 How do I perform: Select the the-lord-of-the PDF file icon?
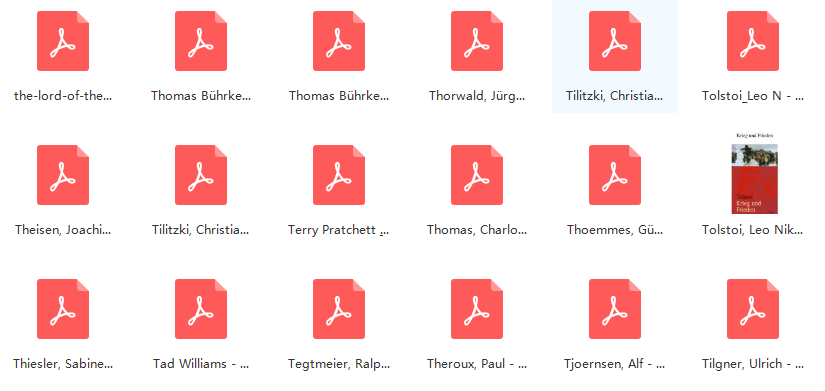63,41
